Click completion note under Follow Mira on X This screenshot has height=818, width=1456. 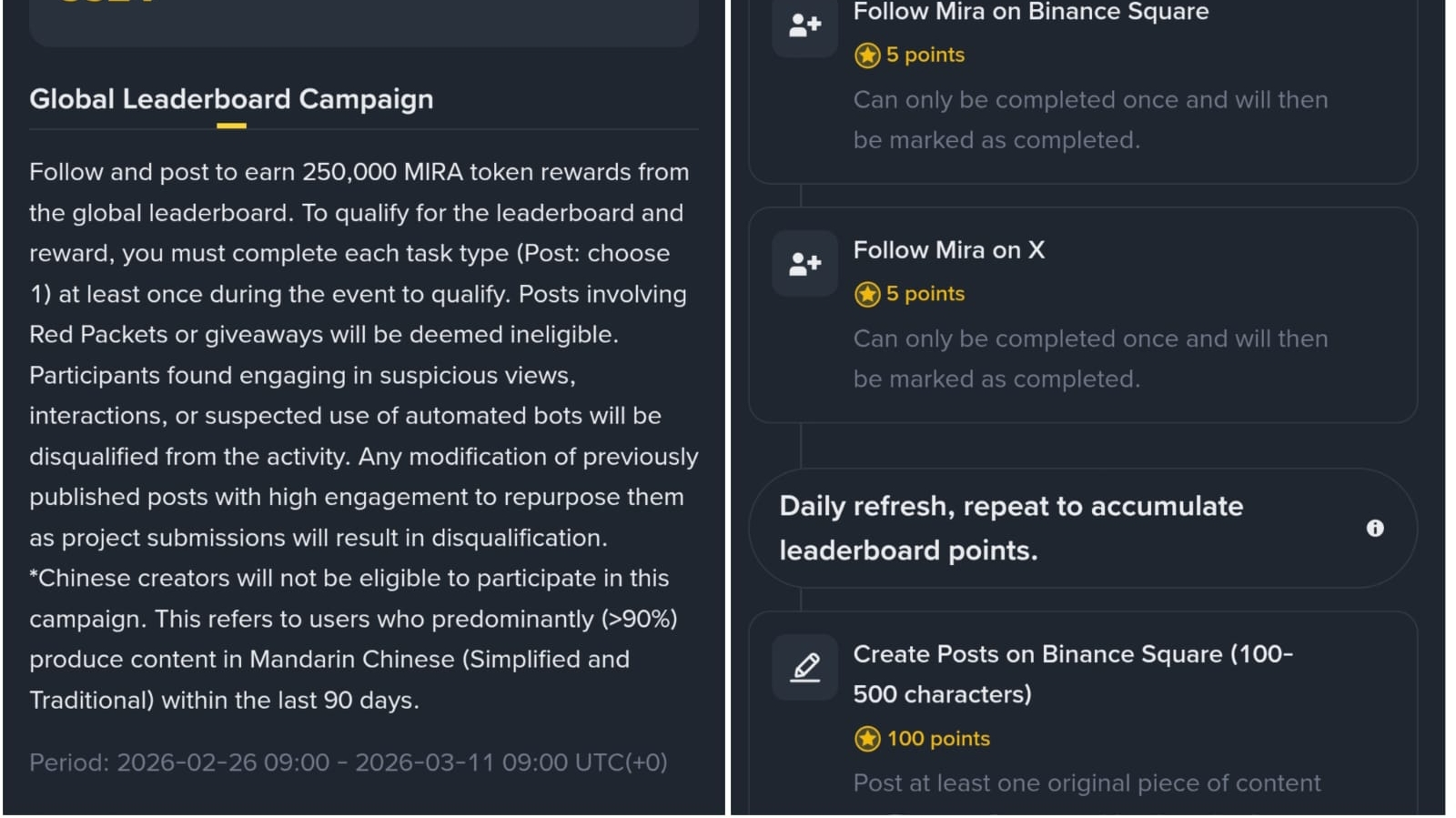point(1089,359)
